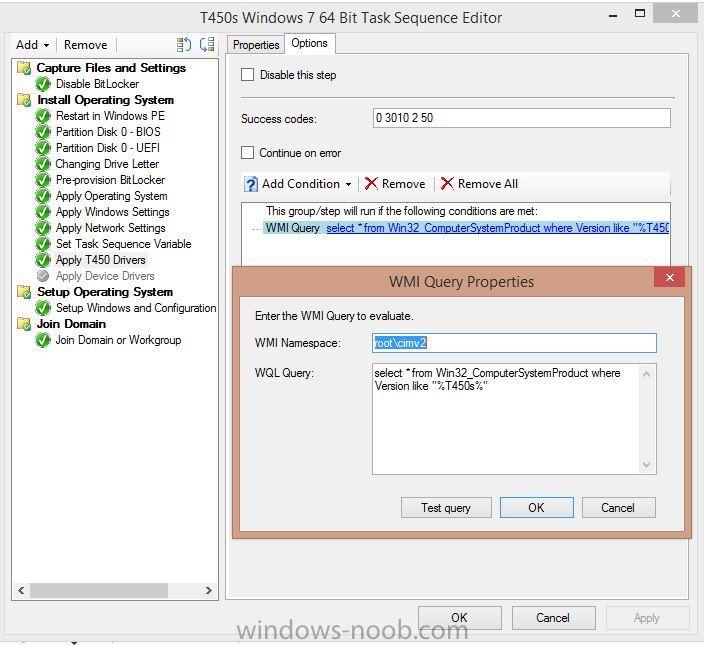
Task: Click the Apply button in the editor
Action: (647, 618)
